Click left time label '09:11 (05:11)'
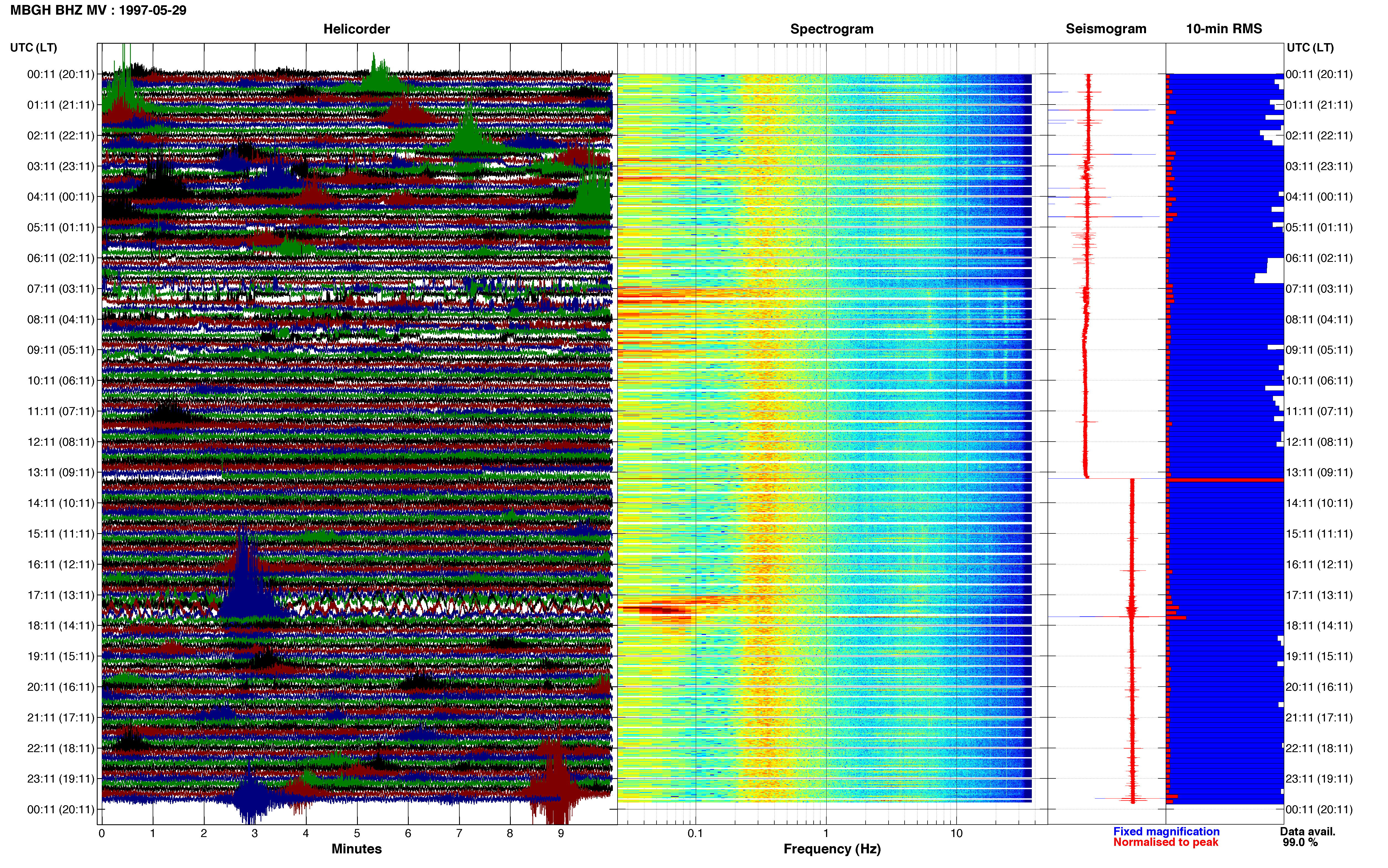1388x868 pixels. pyautogui.click(x=61, y=350)
